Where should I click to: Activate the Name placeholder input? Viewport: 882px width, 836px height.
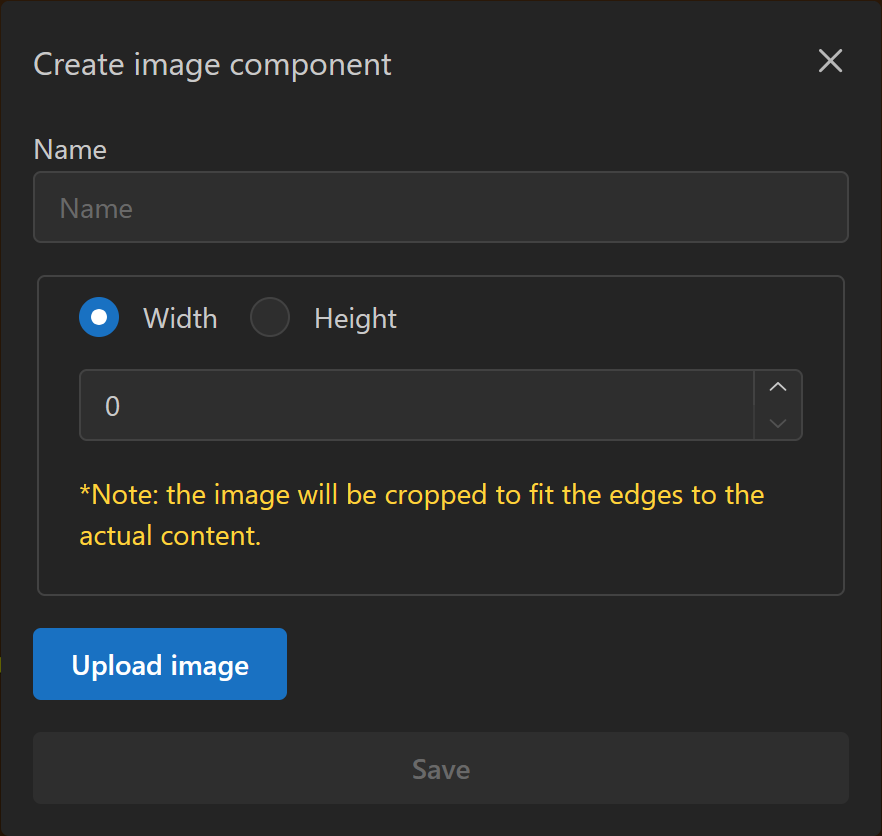point(441,207)
